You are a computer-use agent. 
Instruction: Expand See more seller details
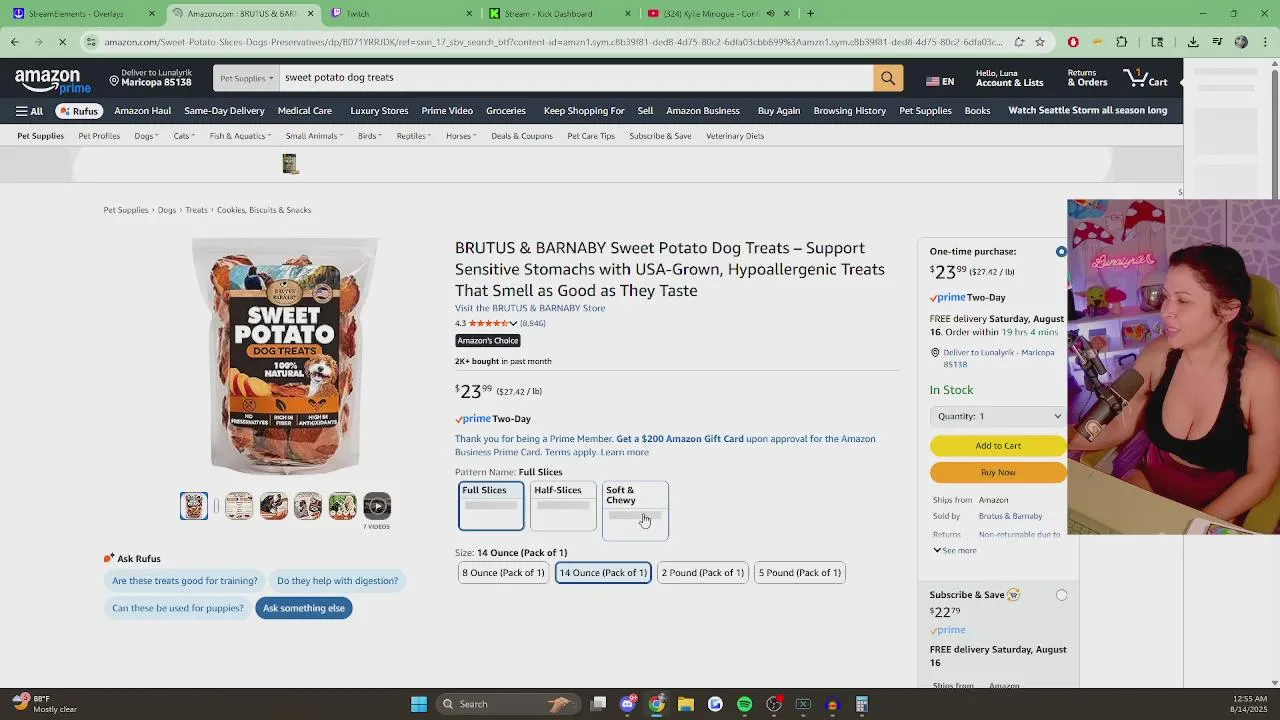(x=955, y=551)
